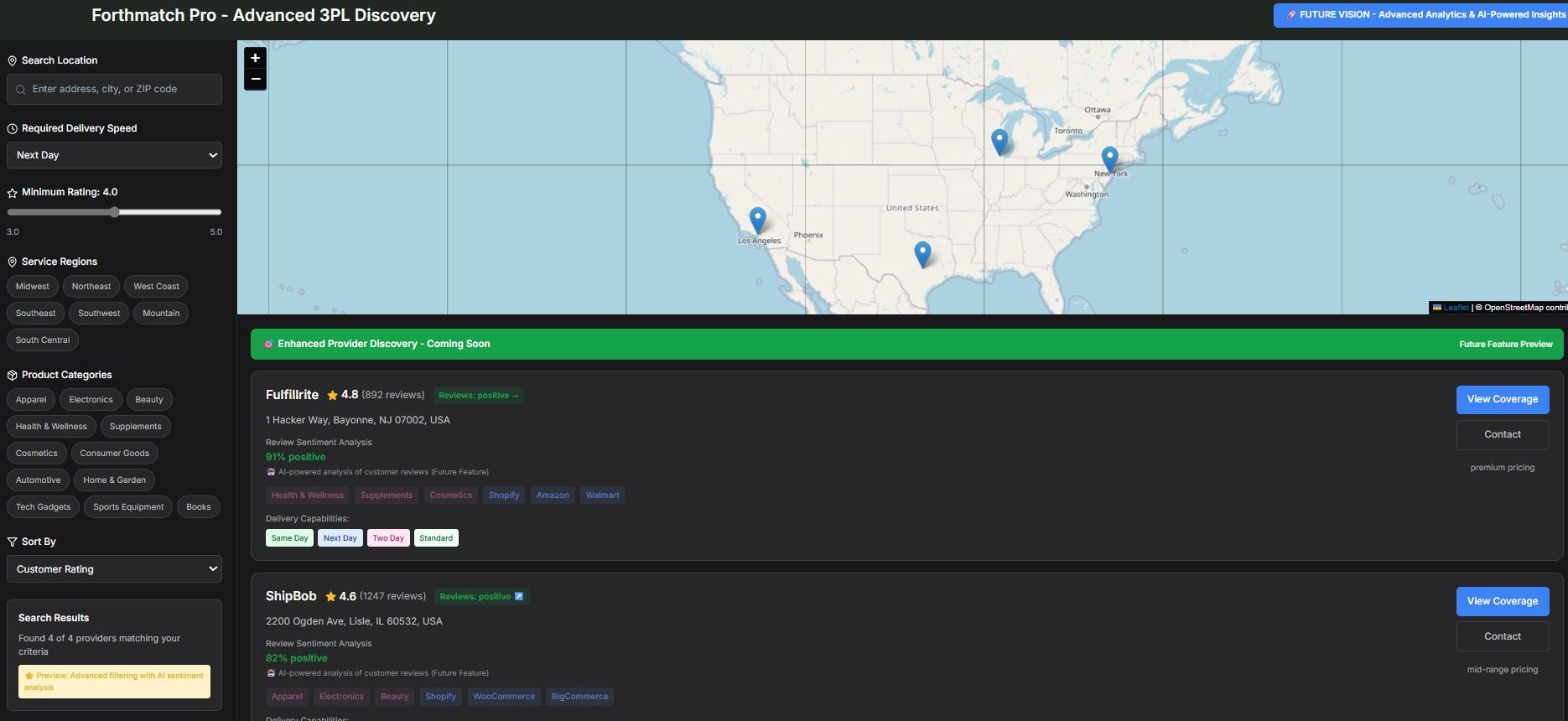Click the Fulfillrite reviews positive badge
Screen dimensions: 1568x721
(x=479, y=395)
